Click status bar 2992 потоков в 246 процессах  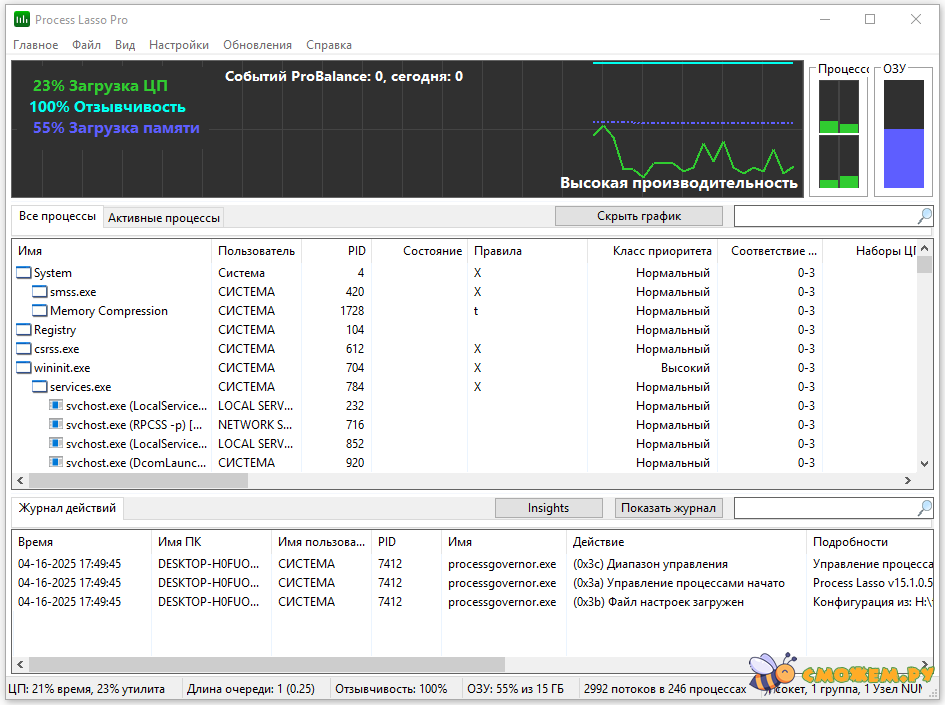[665, 689]
